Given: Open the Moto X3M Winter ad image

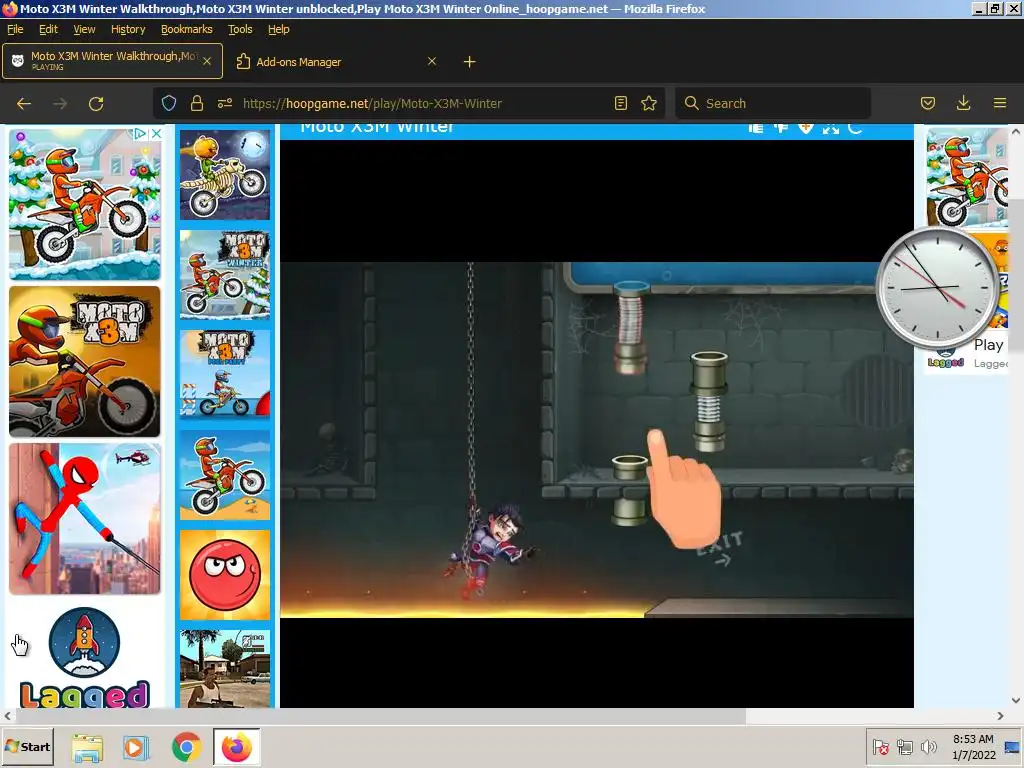Looking at the screenshot, I should click(x=85, y=204).
